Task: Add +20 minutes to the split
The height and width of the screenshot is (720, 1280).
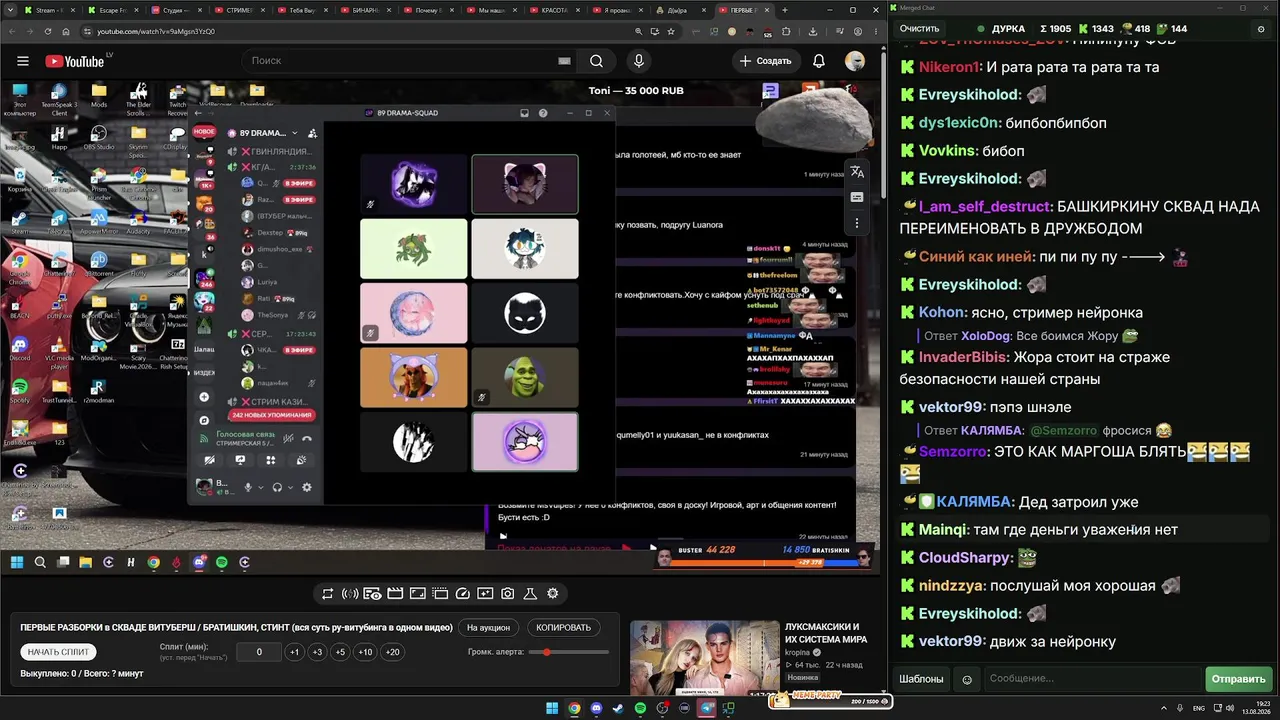Action: [393, 652]
